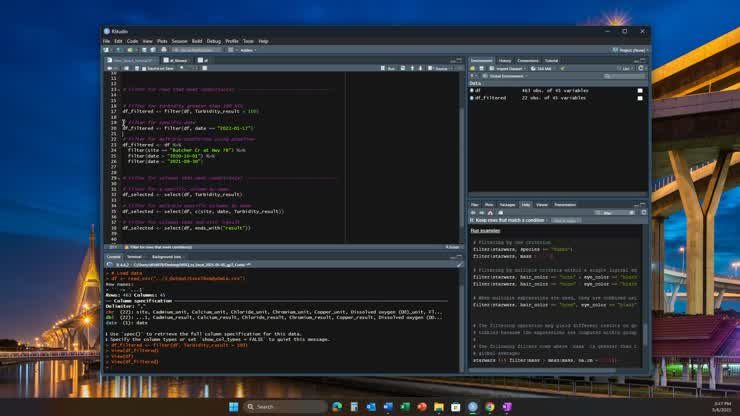Click the taskbar Search box
740x416 pixels.
pos(273,407)
